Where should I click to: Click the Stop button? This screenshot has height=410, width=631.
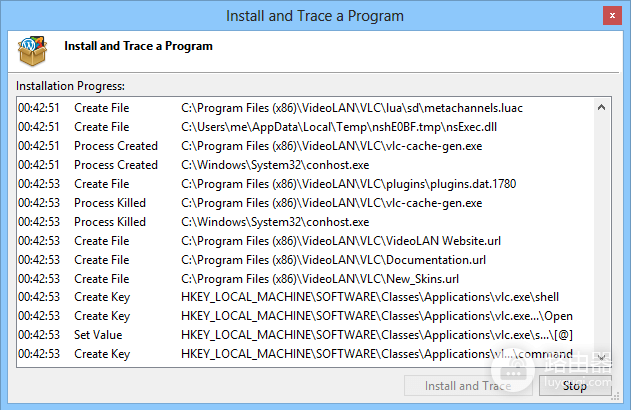(x=575, y=385)
